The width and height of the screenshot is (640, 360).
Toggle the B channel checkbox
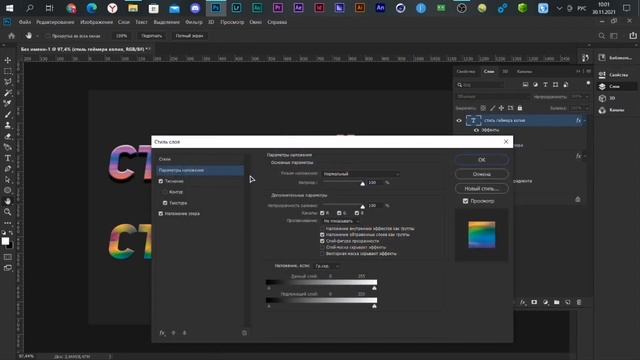(357, 213)
